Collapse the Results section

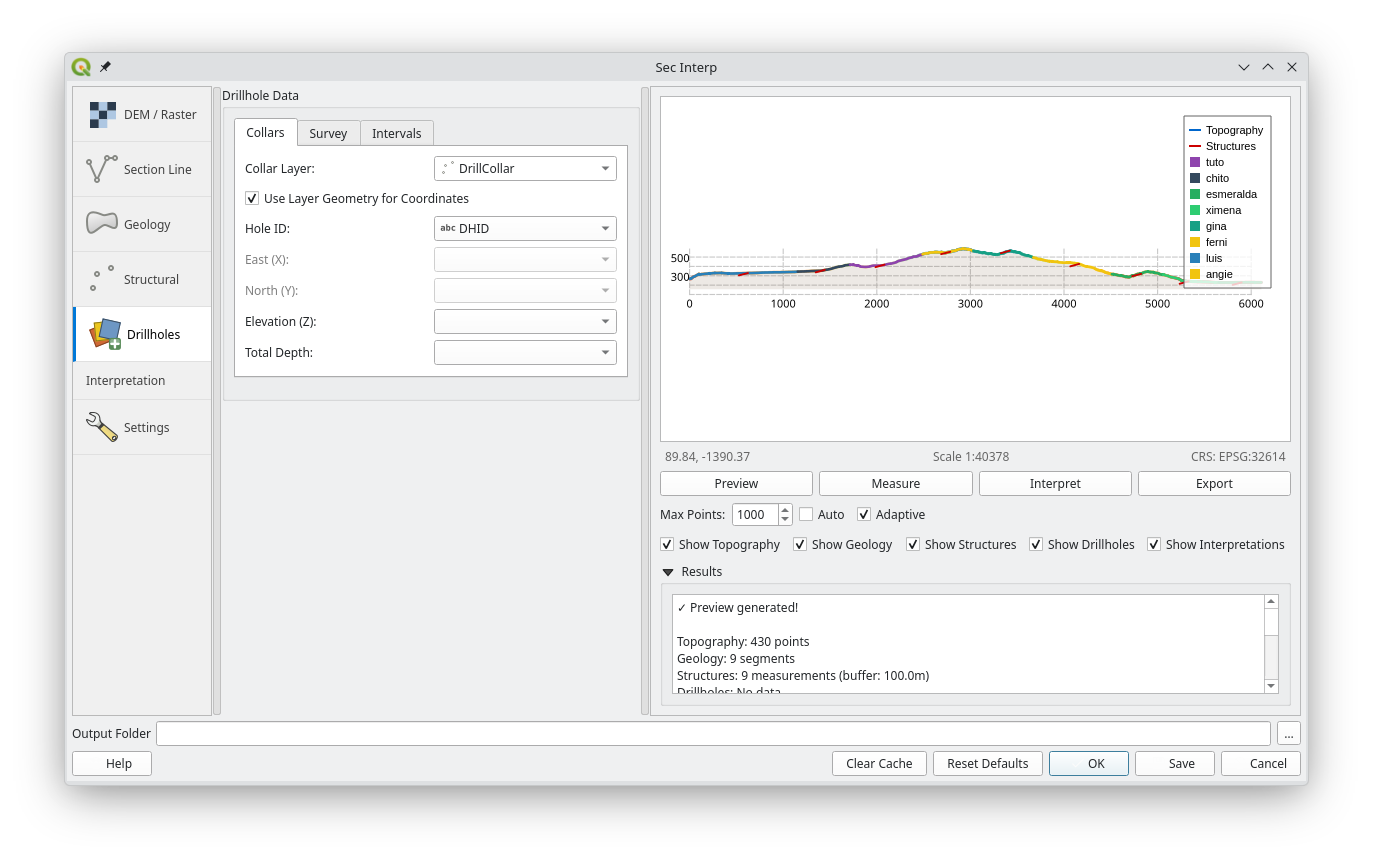(x=668, y=572)
